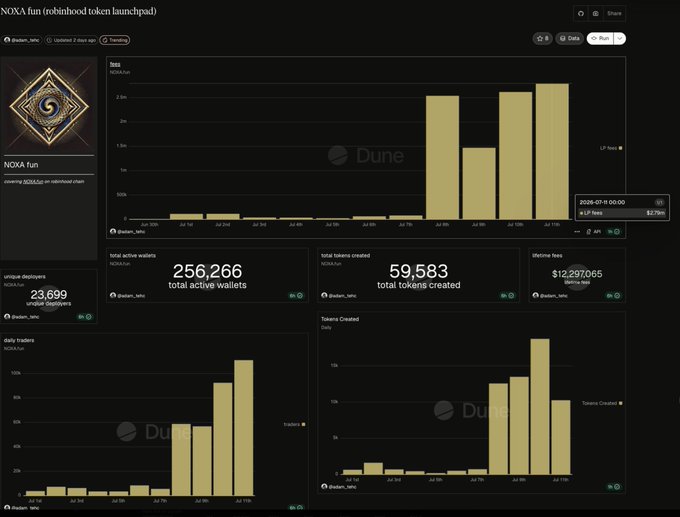Open @adam_tehc under unique deployers
This screenshot has height=517, width=680.
(x=22, y=317)
